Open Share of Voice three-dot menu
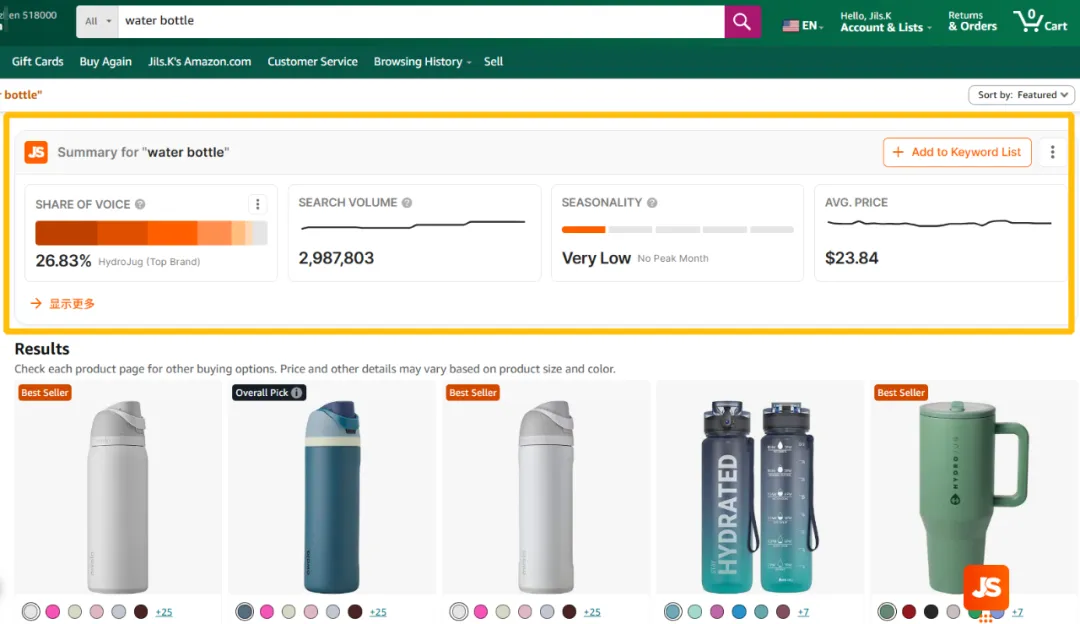Image resolution: width=1080 pixels, height=624 pixels. (258, 204)
